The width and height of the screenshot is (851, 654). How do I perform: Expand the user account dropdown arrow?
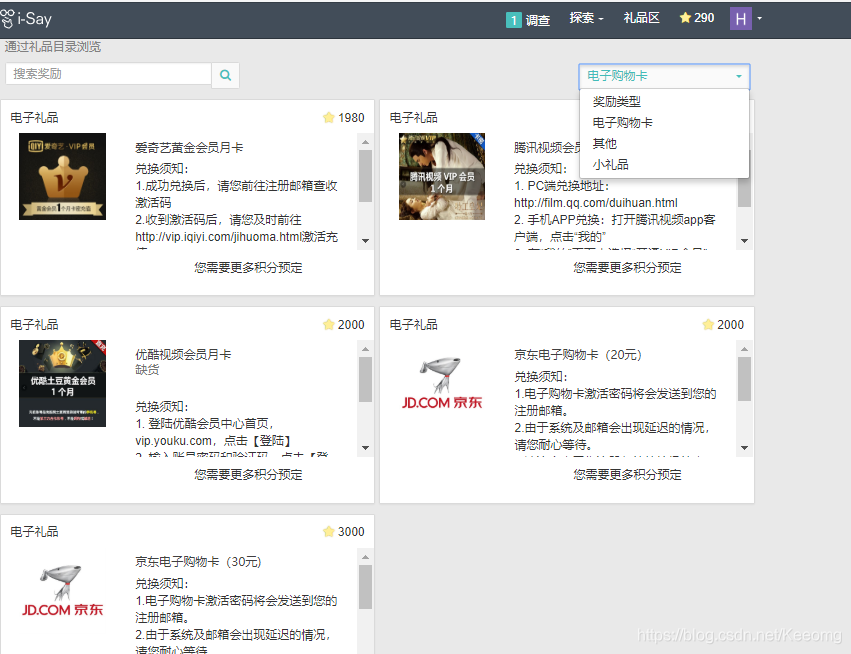tap(759, 18)
